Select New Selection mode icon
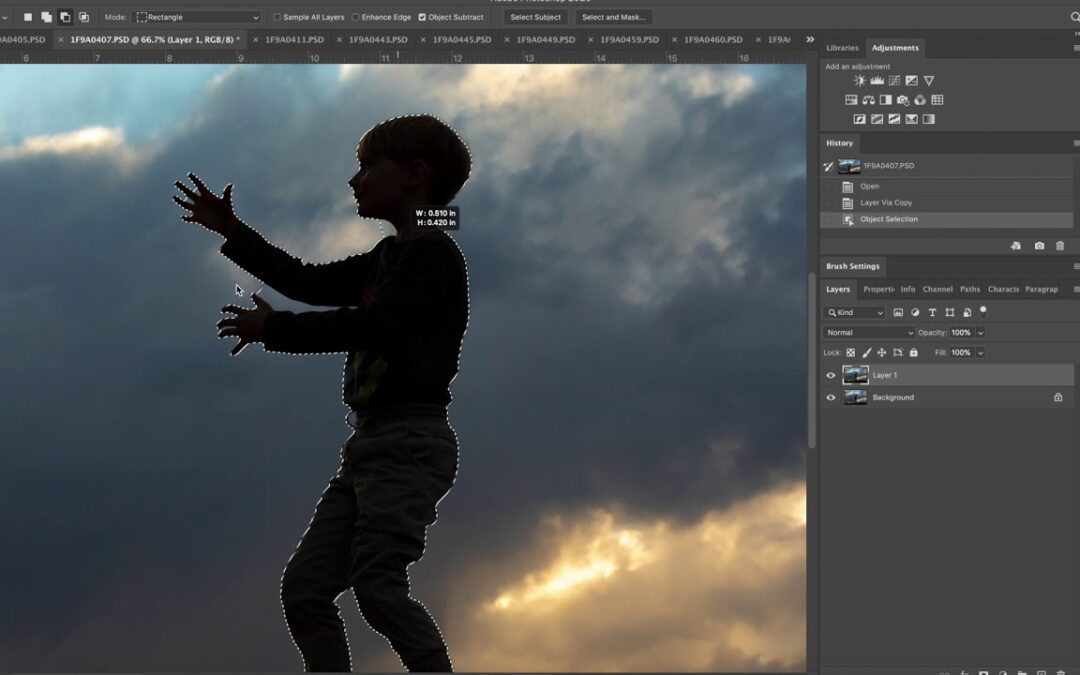This screenshot has width=1080, height=675. (28, 17)
